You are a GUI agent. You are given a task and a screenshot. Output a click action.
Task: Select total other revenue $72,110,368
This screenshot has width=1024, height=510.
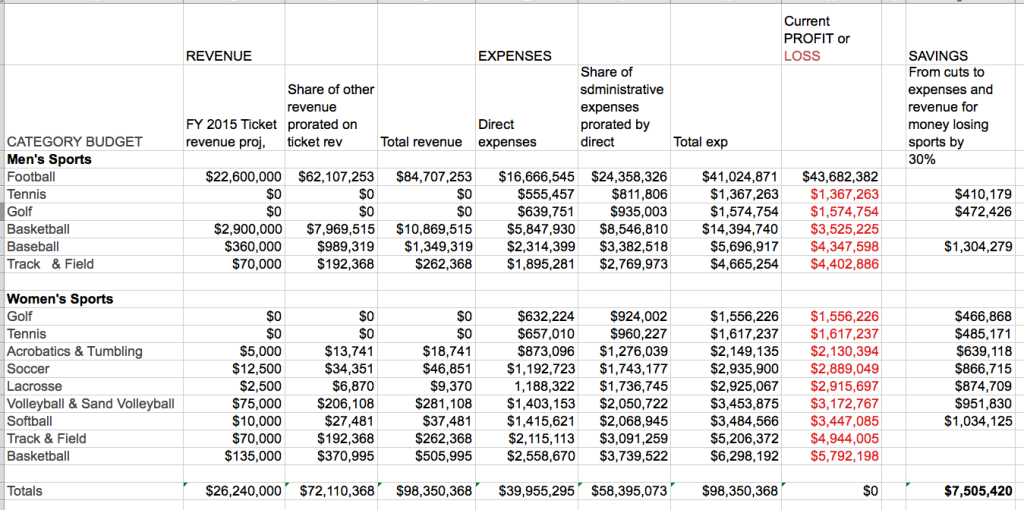pos(336,491)
